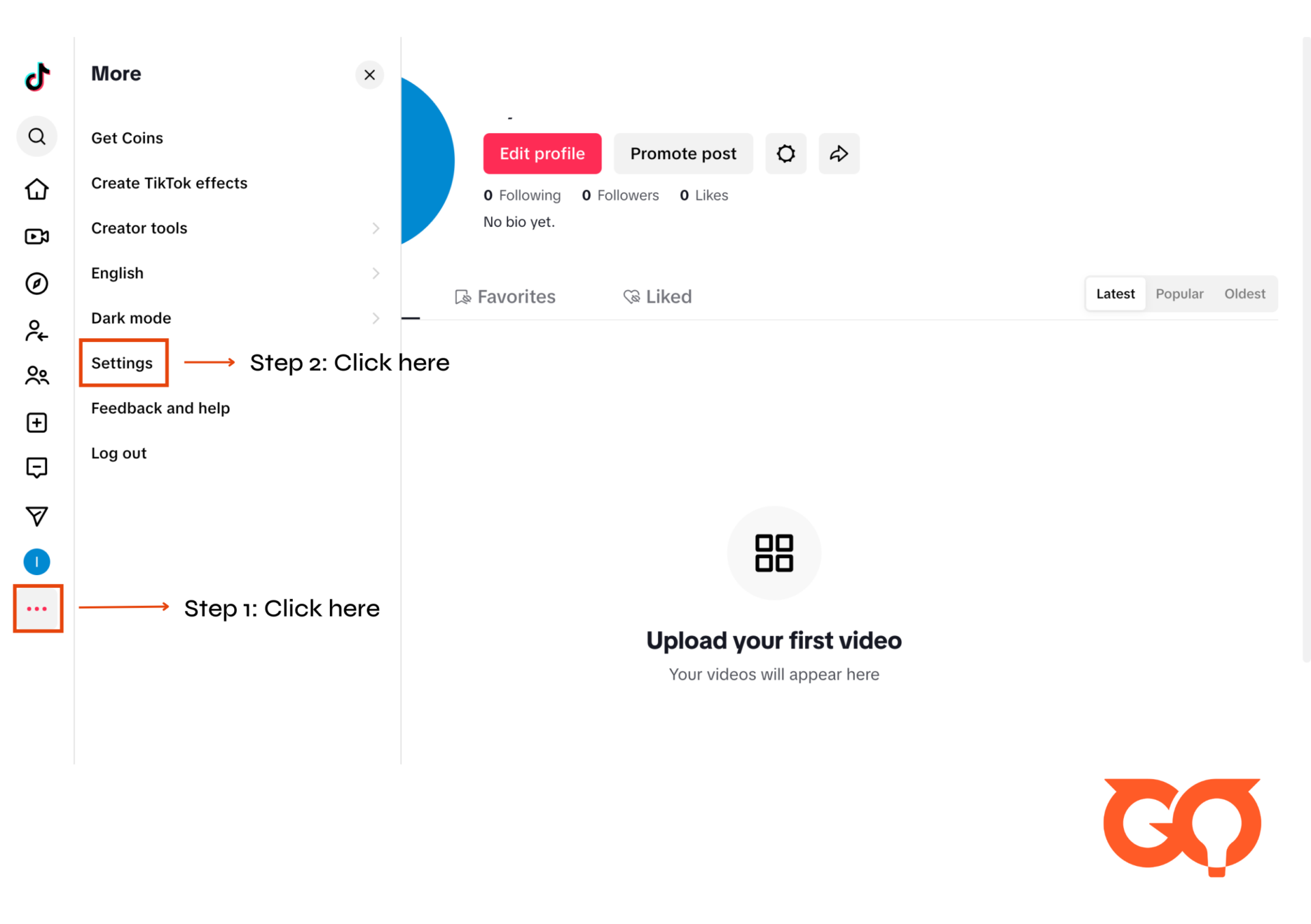Click the Explore compass icon

37,283
